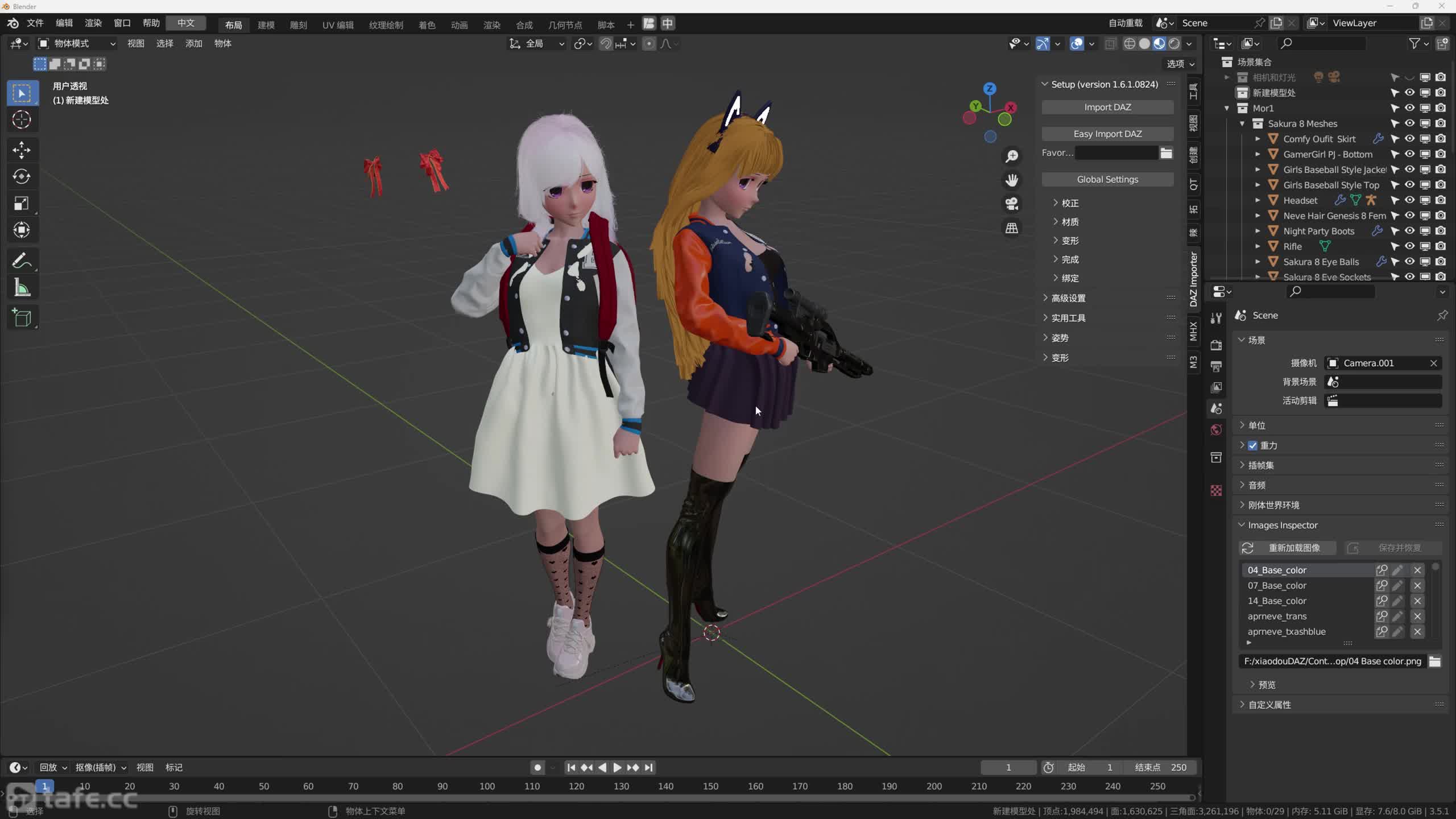Screen dimensions: 1456x819
Task: Activate the Select Box tool
Action: 22,93
